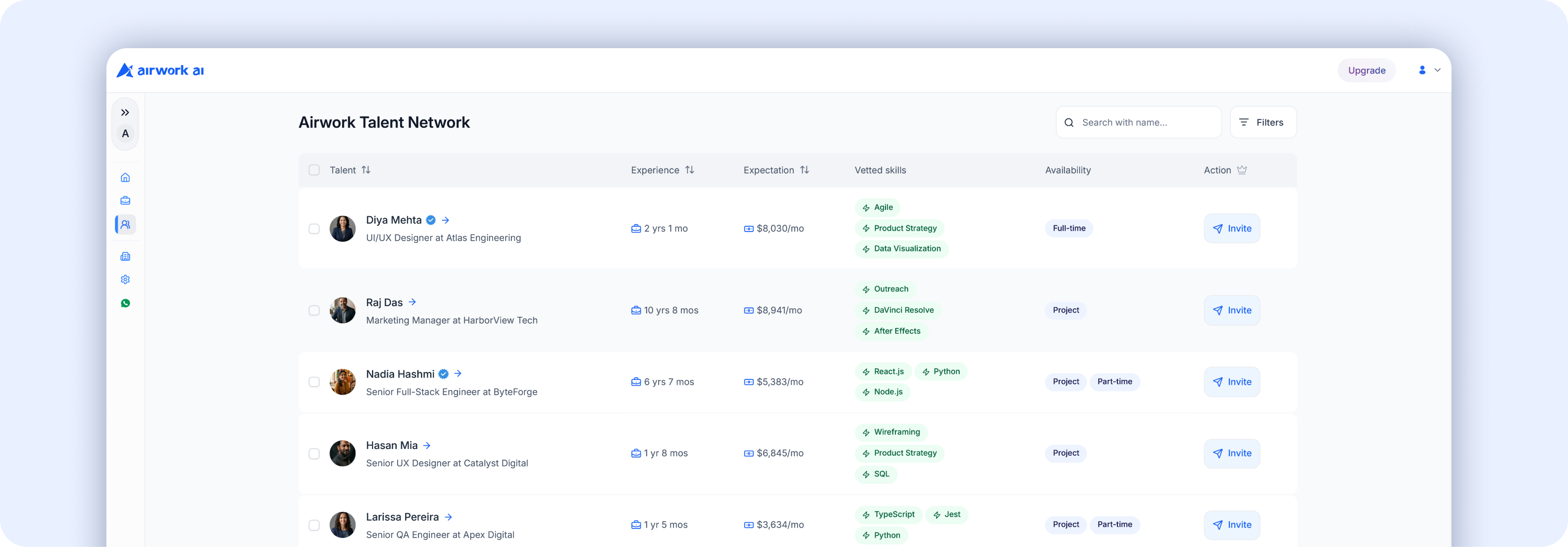This screenshot has height=547, width=1568.
Task: Click the Agile skill tag
Action: pos(878,207)
